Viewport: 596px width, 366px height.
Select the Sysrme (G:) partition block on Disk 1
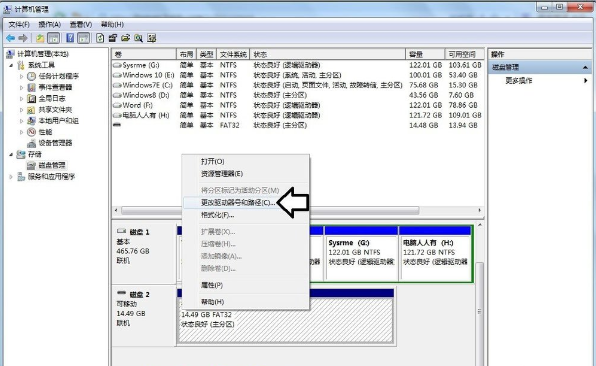361,254
